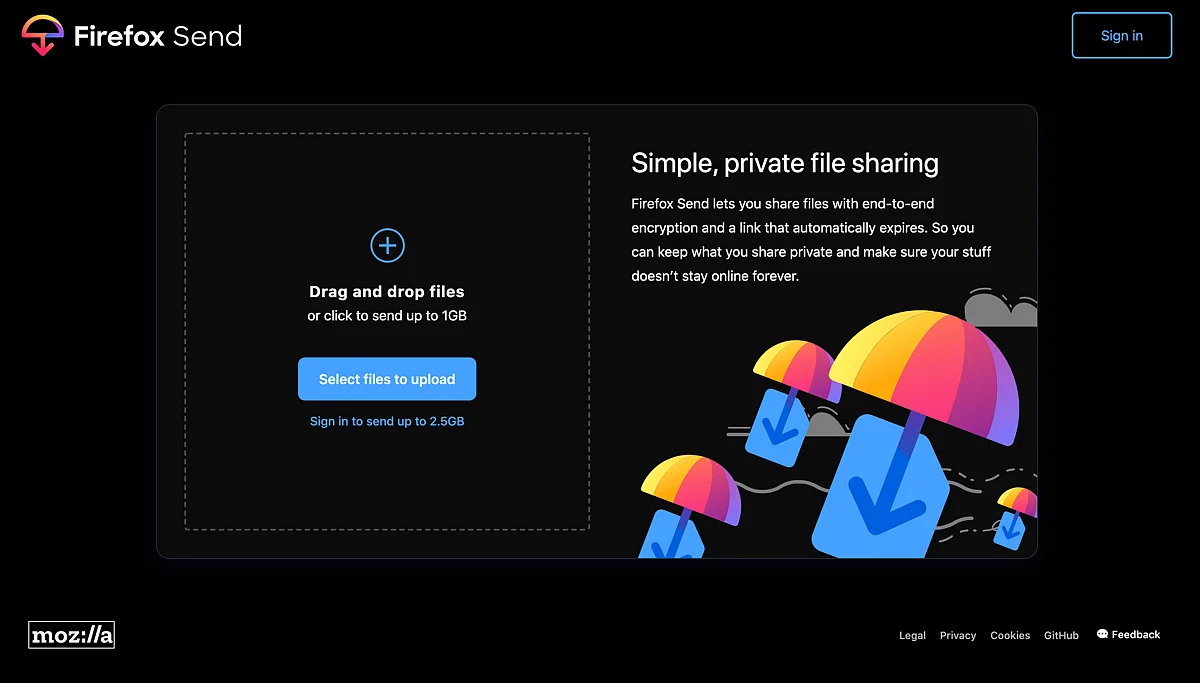Open the Feedback link text
1200x683 pixels.
tap(1136, 634)
